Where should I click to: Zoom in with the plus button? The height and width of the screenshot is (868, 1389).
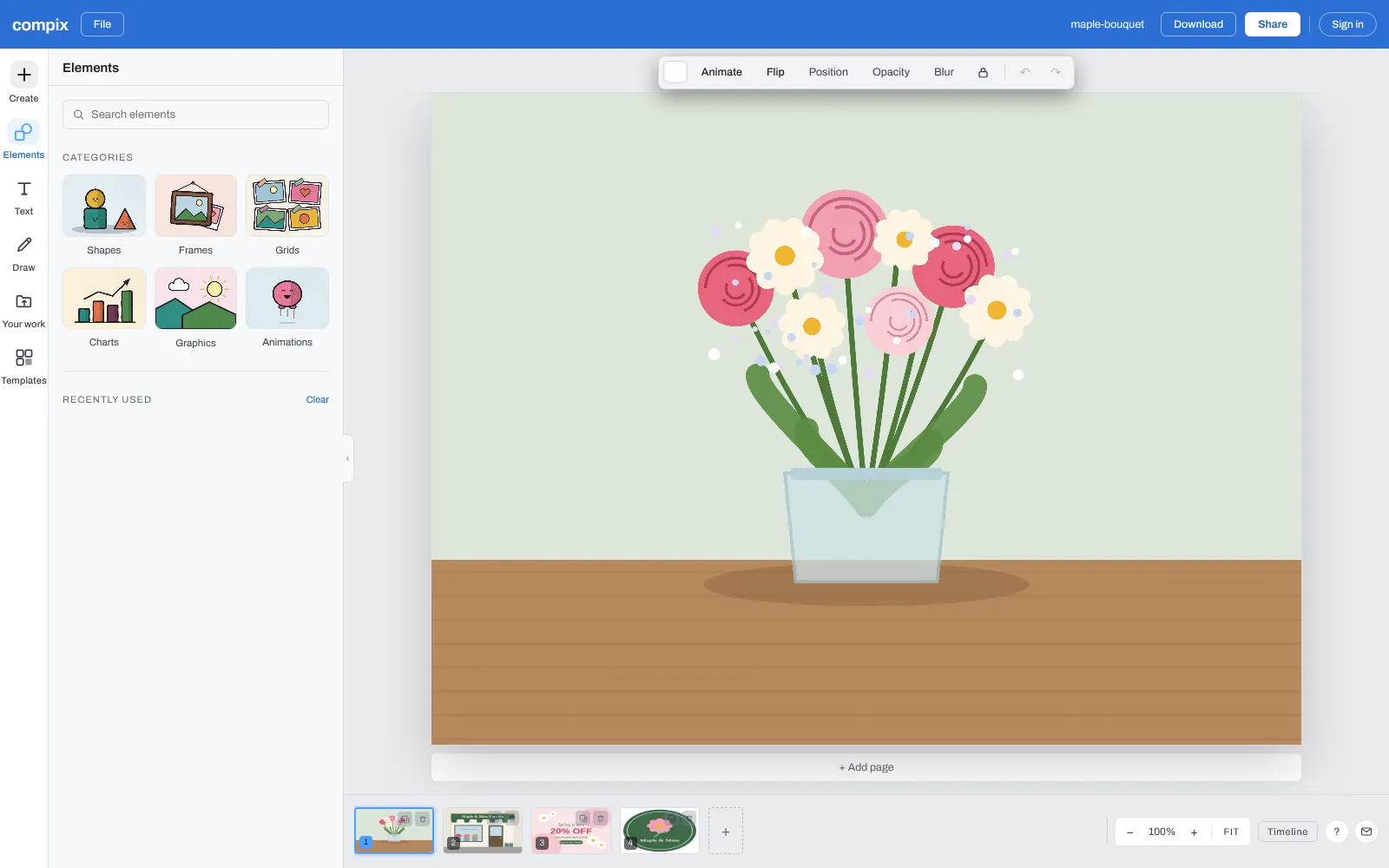[x=1195, y=832]
